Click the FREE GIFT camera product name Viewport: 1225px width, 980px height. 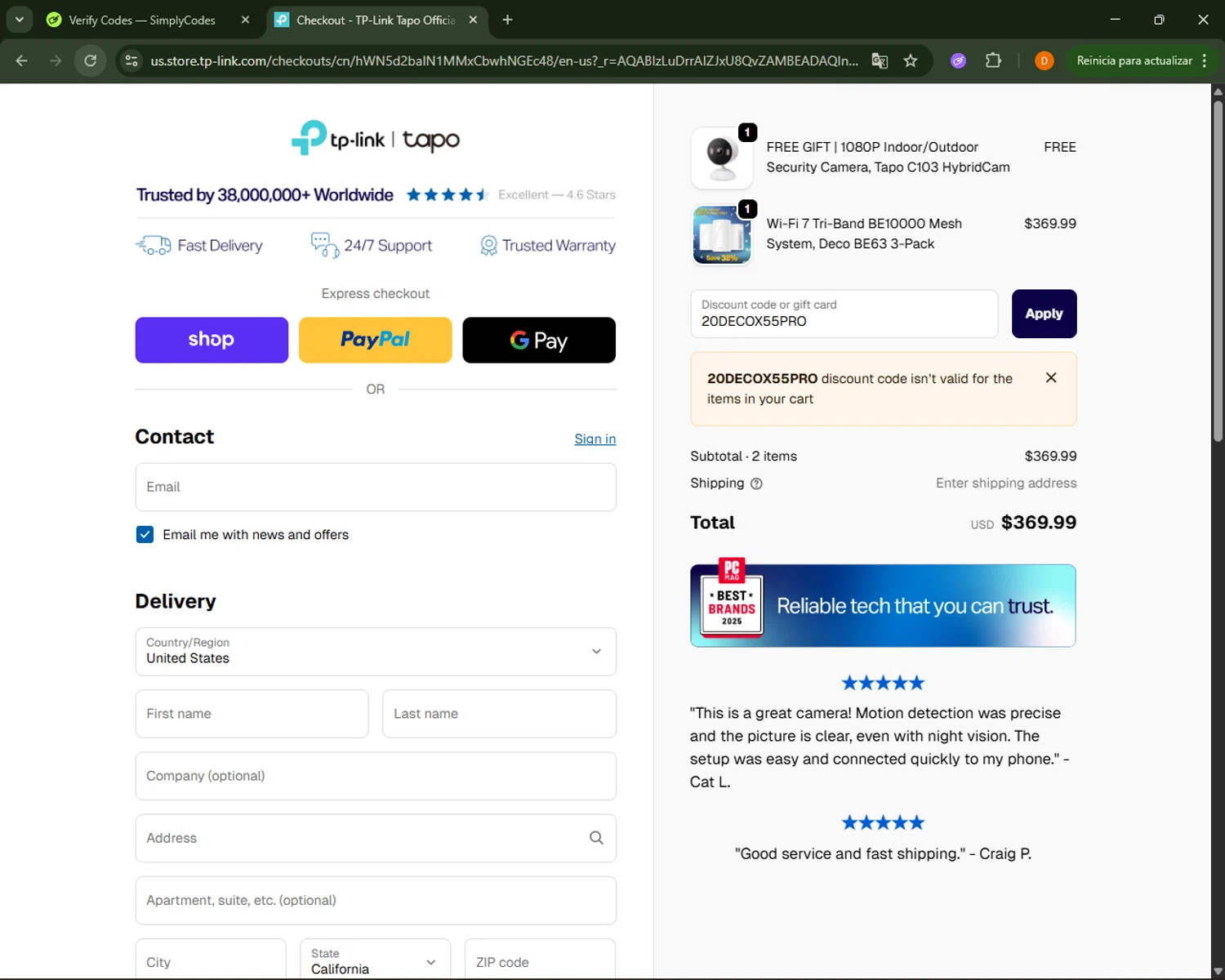[888, 157]
